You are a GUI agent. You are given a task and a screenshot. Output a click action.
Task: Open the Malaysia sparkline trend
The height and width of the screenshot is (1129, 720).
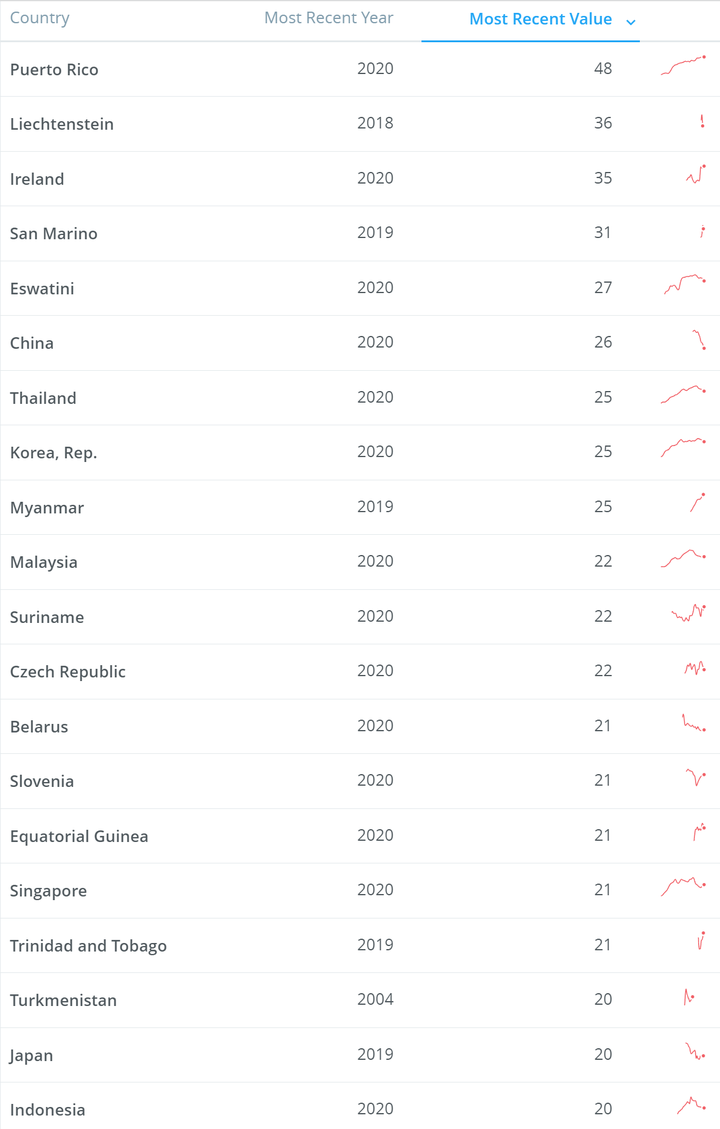684,558
